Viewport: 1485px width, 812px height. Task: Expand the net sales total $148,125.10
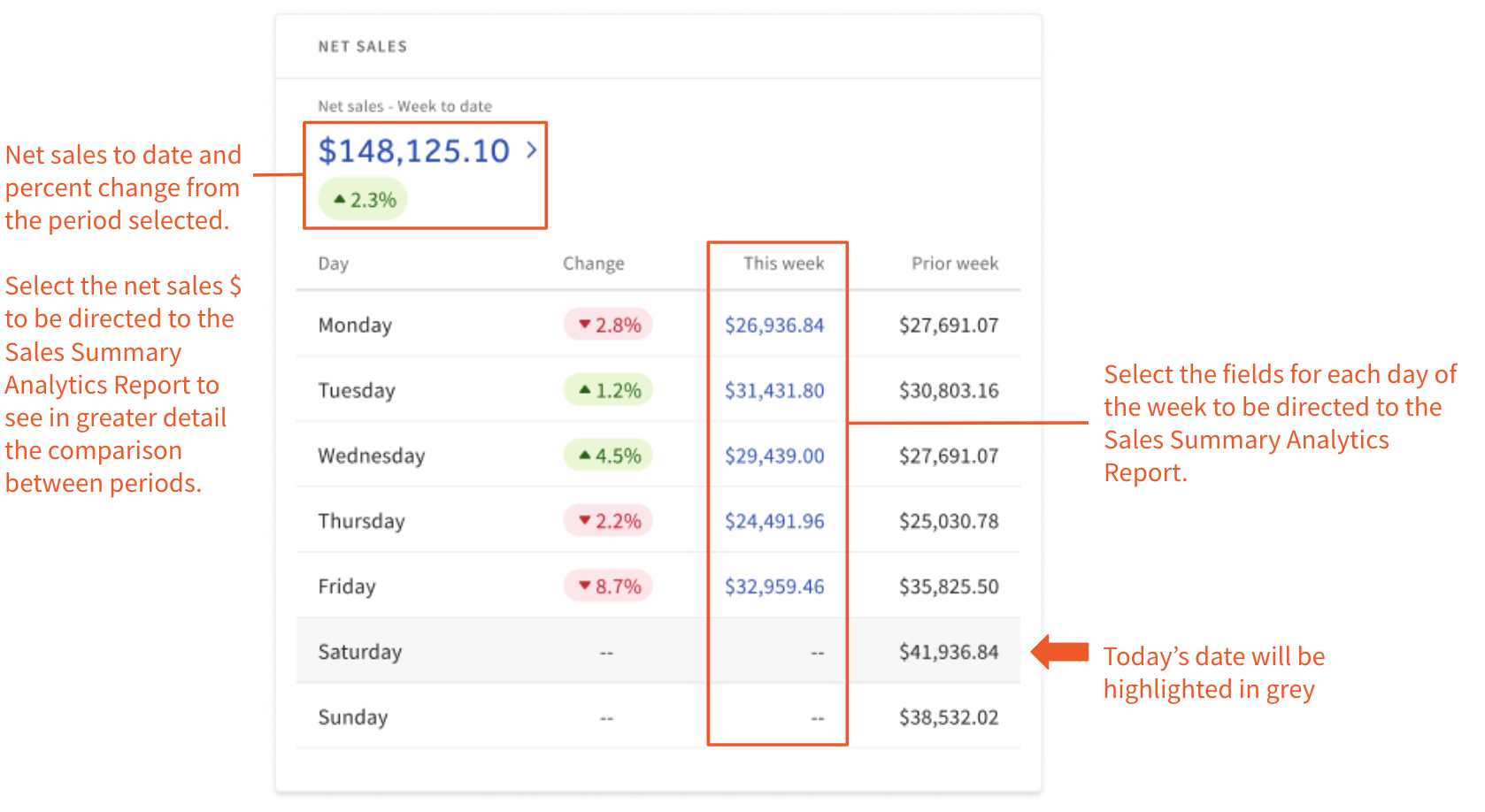point(415,150)
